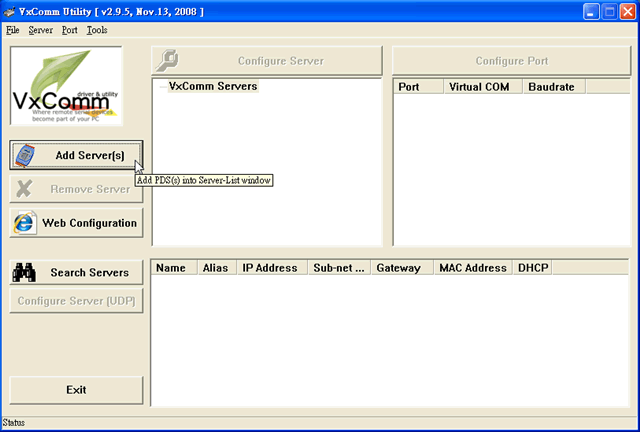640x432 pixels.
Task: Click the MAC Address column header
Action: 472,268
